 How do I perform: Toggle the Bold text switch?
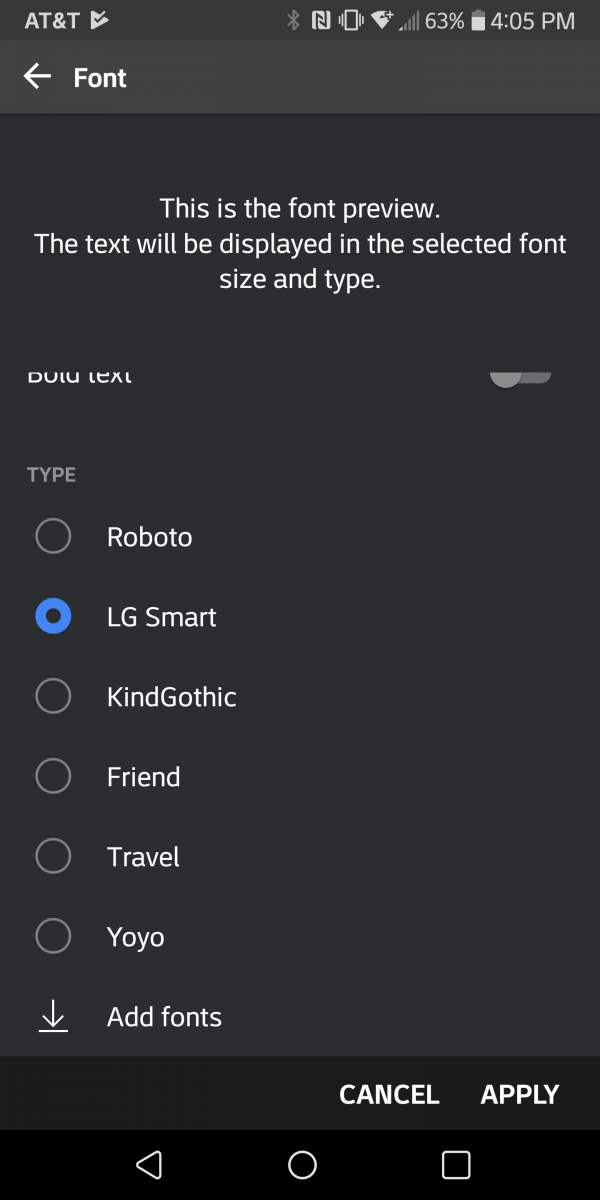click(x=521, y=378)
